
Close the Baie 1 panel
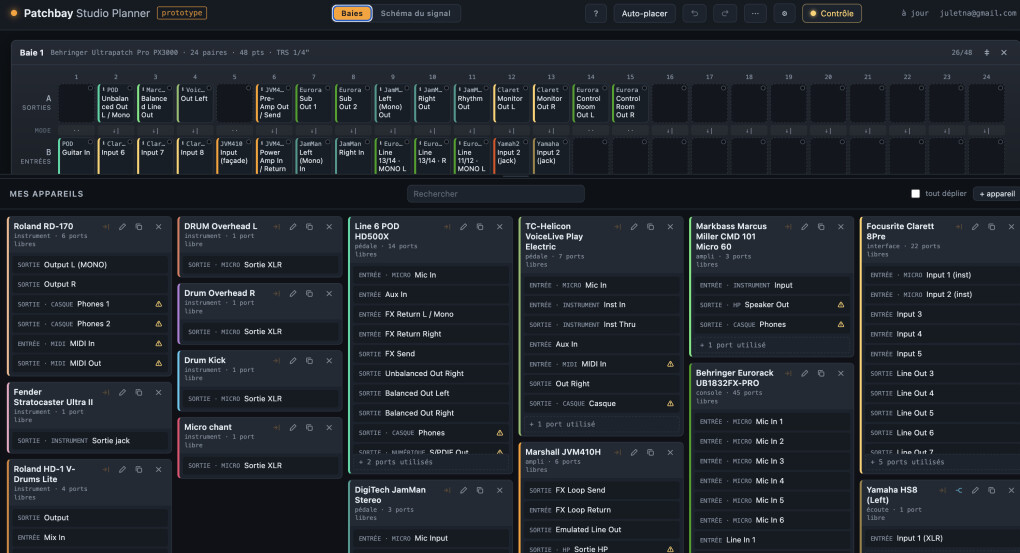[1004, 53]
